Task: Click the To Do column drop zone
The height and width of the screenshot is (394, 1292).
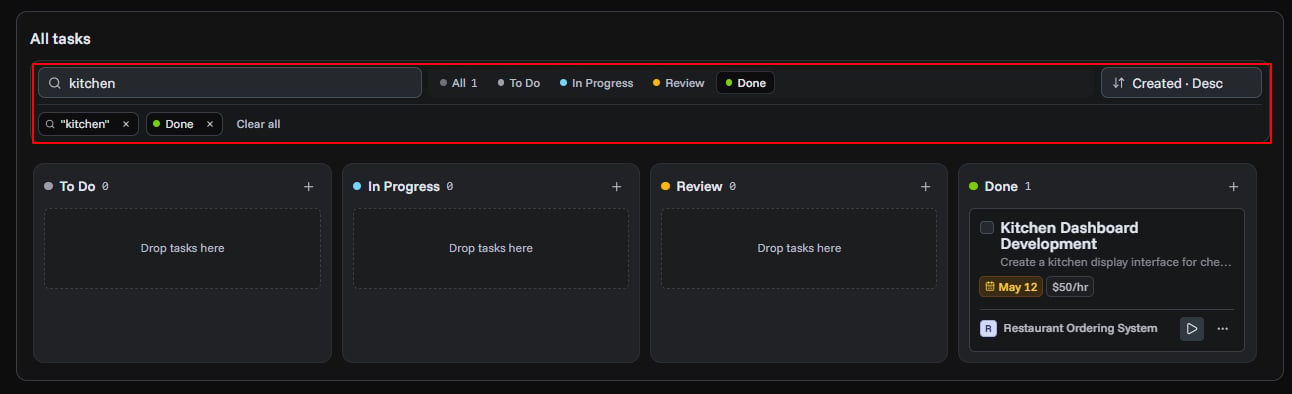Action: (182, 248)
